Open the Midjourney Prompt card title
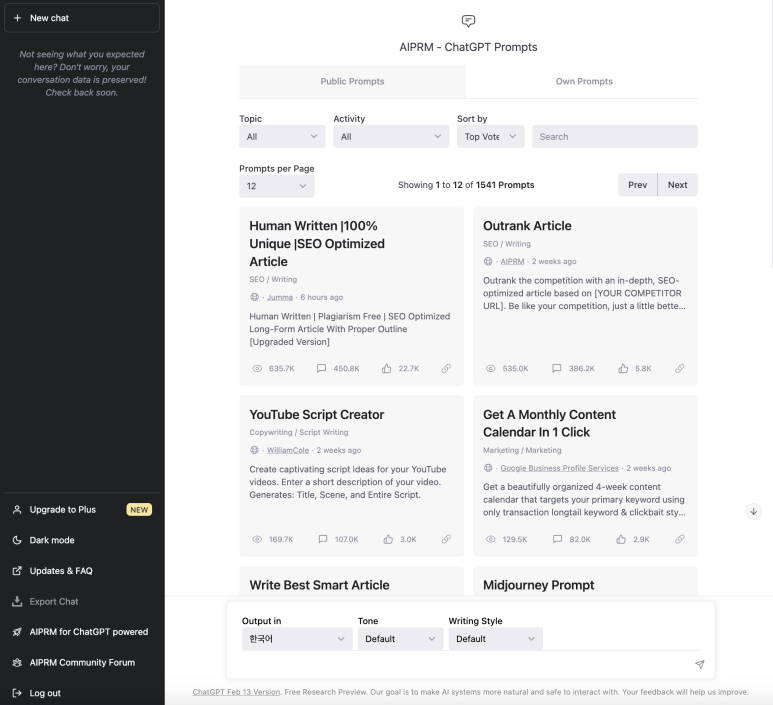Screen dimensions: 773x705 [x=538, y=585]
